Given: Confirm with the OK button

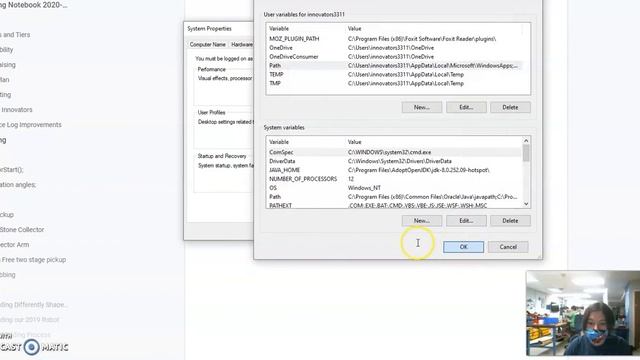Looking at the screenshot, I should [463, 247].
